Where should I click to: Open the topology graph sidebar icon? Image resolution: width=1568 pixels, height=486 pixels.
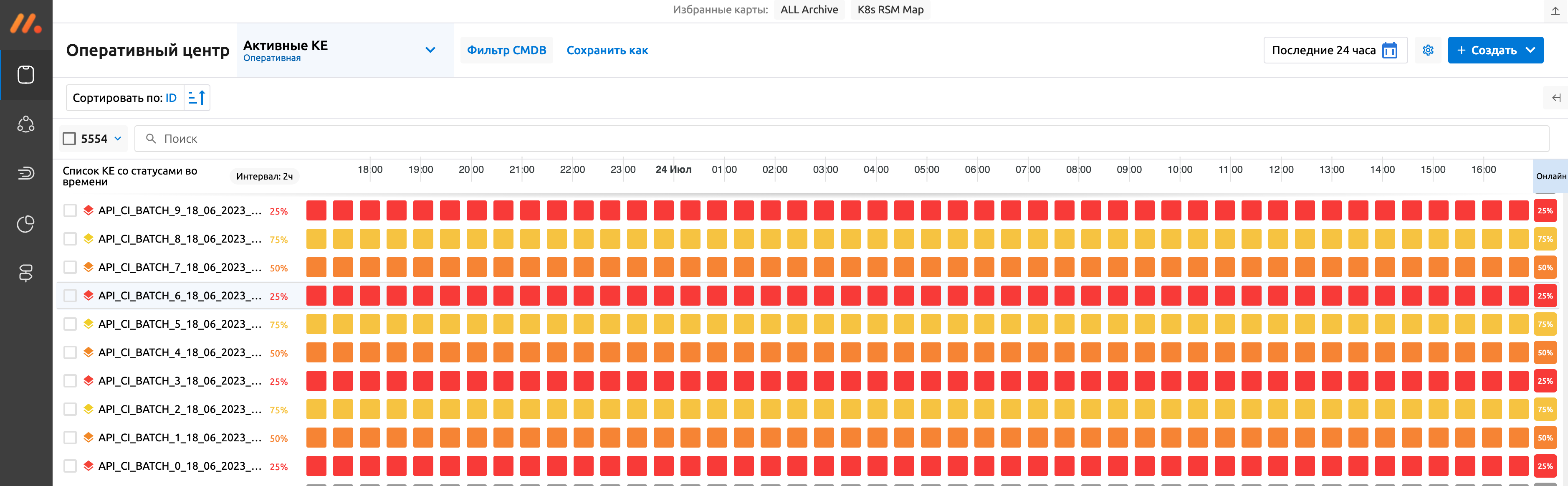coord(25,124)
